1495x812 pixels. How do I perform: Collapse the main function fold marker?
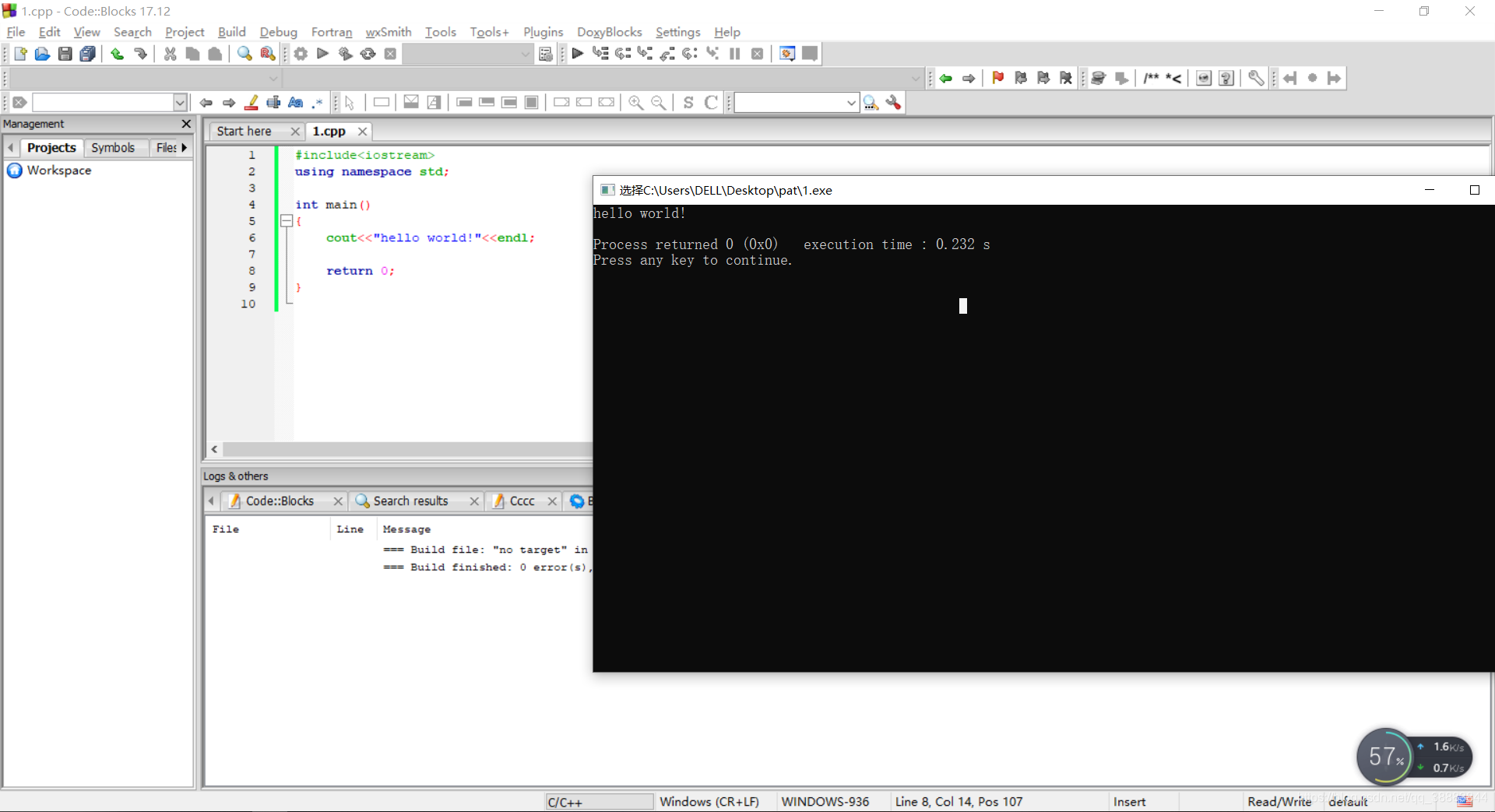(287, 221)
